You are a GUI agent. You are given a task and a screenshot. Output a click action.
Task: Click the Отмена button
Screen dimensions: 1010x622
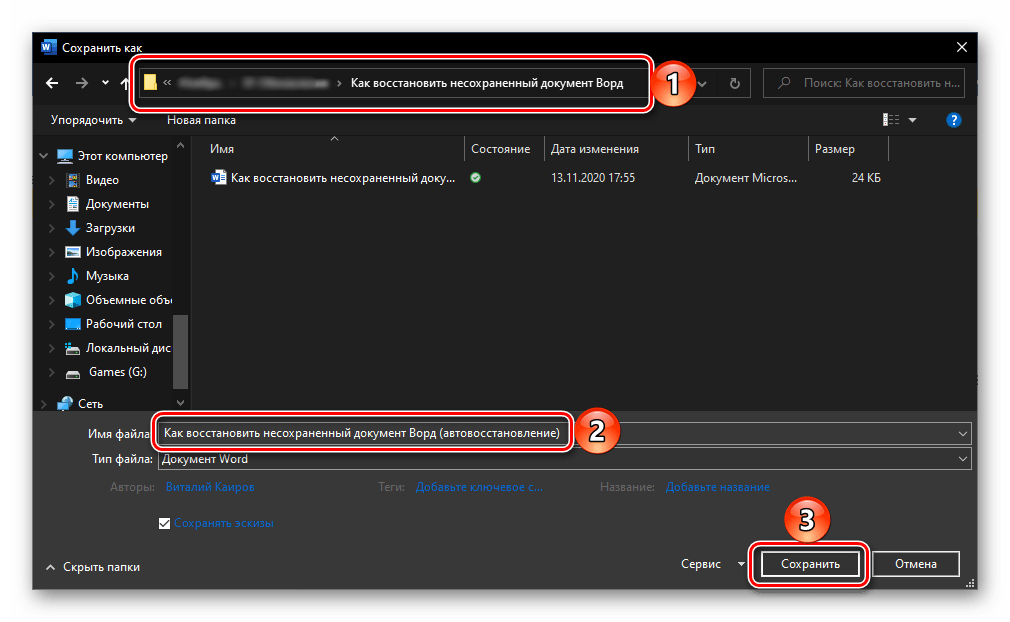click(x=915, y=564)
